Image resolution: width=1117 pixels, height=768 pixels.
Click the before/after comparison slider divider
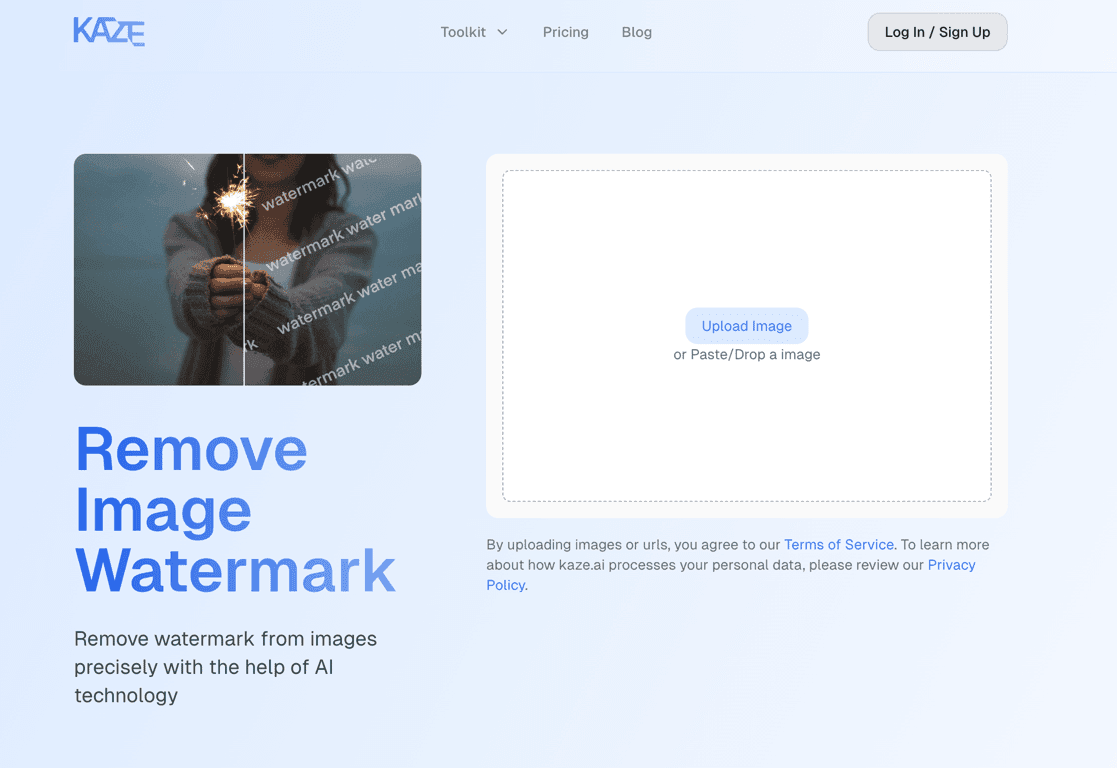click(245, 270)
